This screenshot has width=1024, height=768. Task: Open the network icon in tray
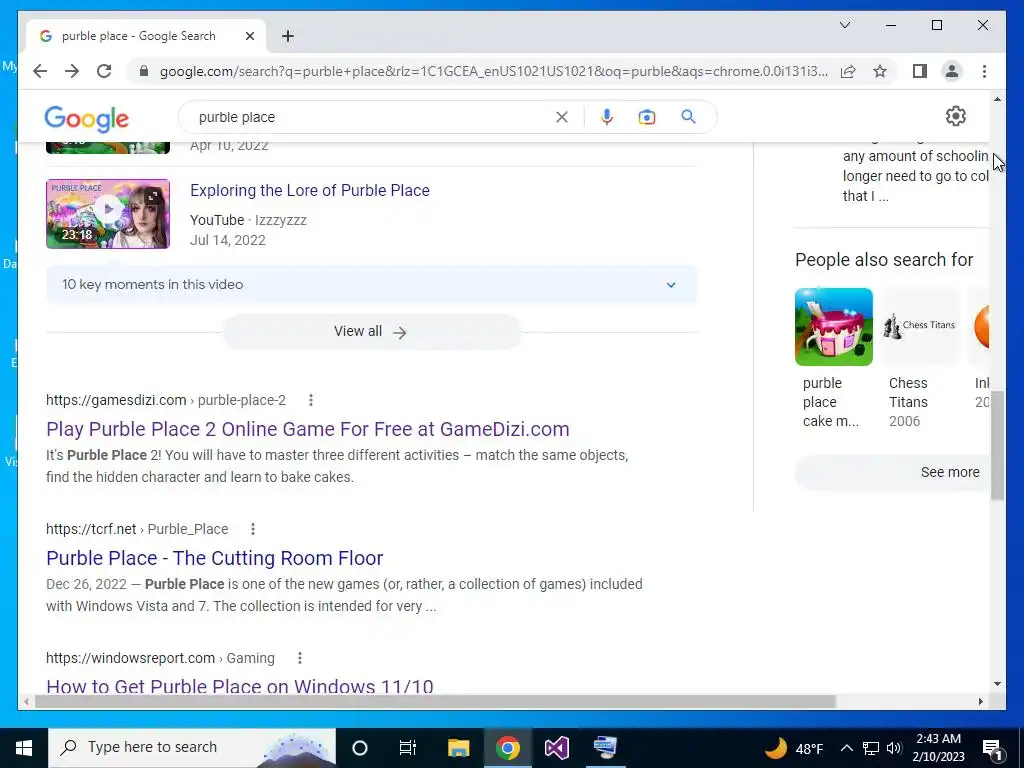pyautogui.click(x=871, y=748)
